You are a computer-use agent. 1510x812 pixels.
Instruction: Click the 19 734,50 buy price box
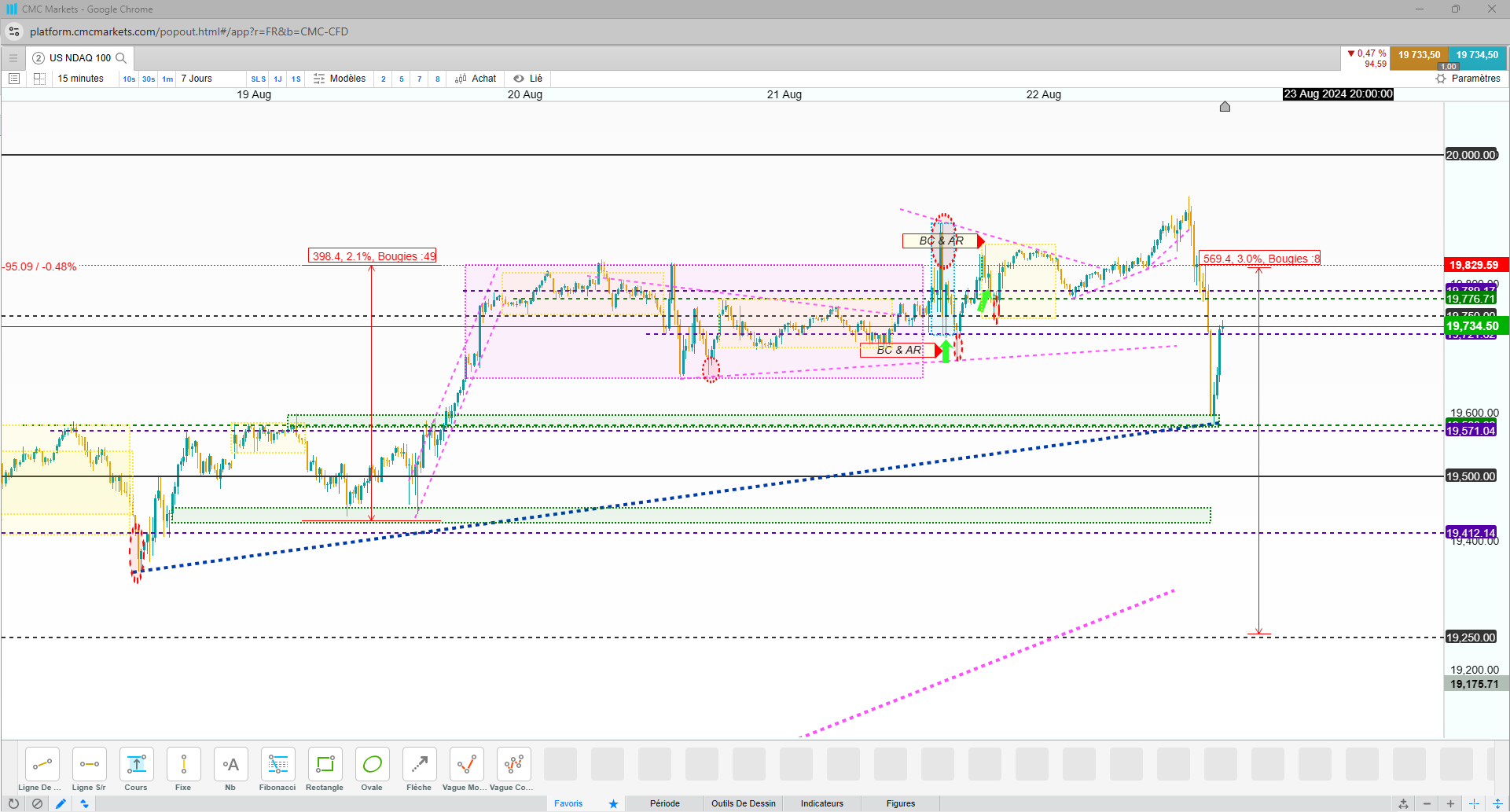point(1477,55)
